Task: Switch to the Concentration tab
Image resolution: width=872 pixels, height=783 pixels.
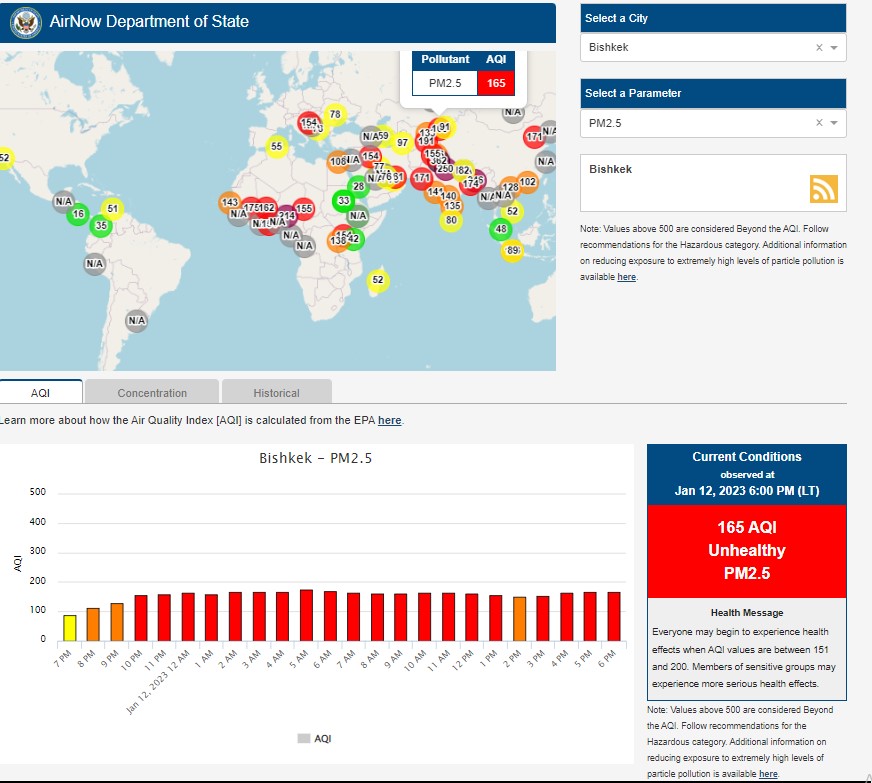Action: point(152,392)
